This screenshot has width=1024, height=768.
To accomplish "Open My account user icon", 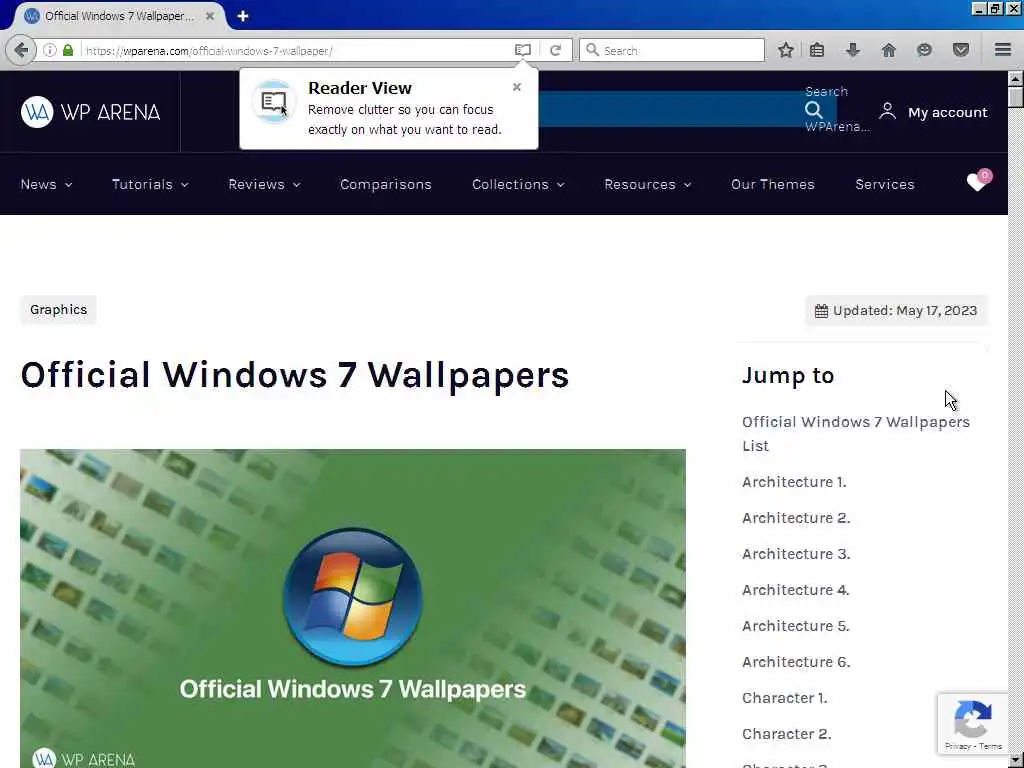I will pos(887,111).
